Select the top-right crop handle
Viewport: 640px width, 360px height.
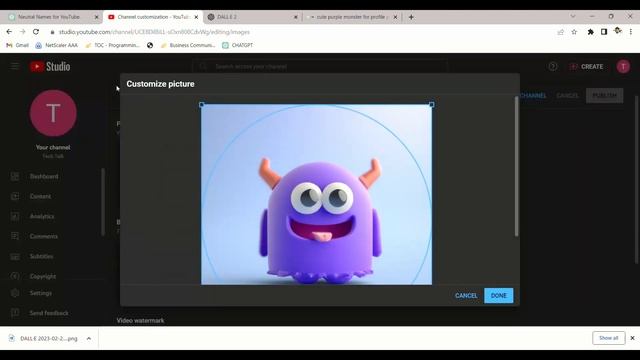coord(432,105)
